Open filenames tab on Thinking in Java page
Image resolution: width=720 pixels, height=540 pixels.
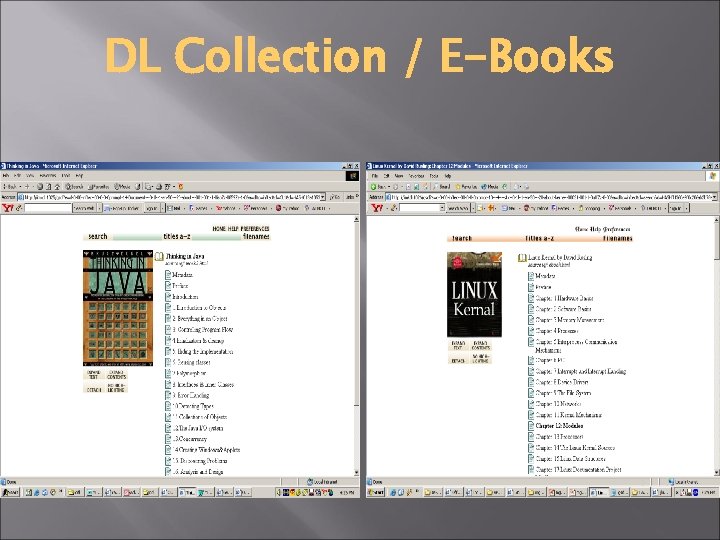256,236
